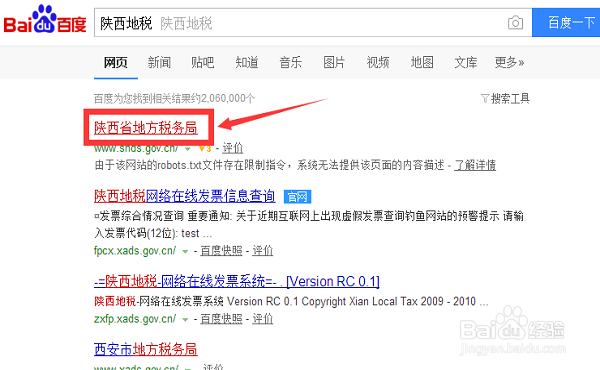Click the zxfp.xads.gov.cn URL
Screen dimensions: 600x370
tap(135, 318)
